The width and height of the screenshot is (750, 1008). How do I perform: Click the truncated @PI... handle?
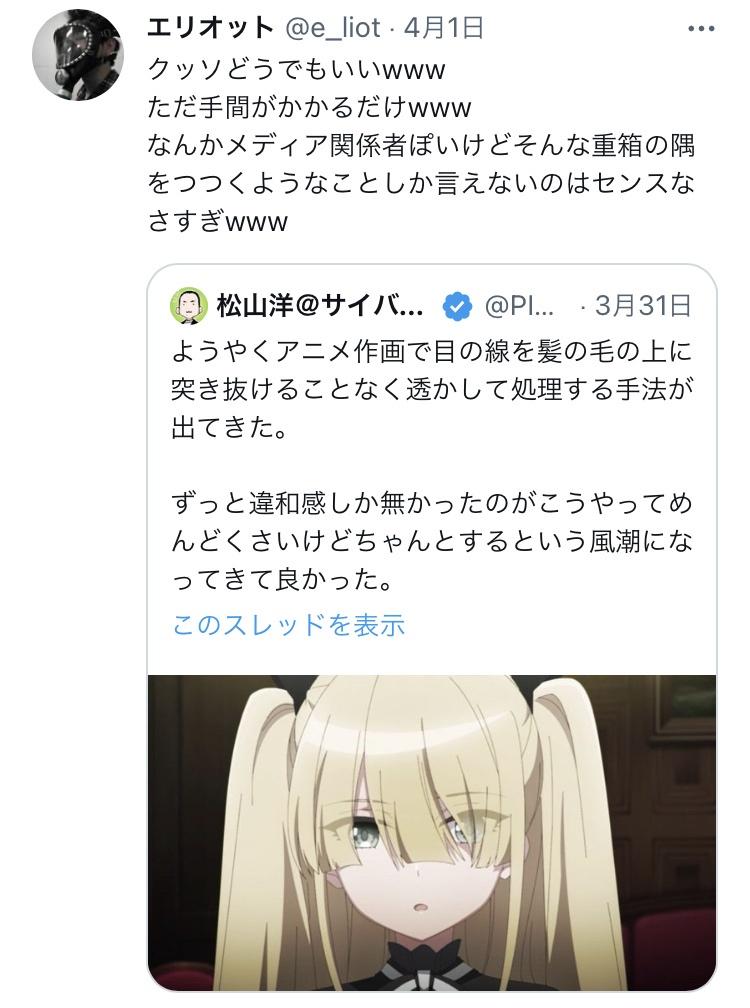(519, 306)
